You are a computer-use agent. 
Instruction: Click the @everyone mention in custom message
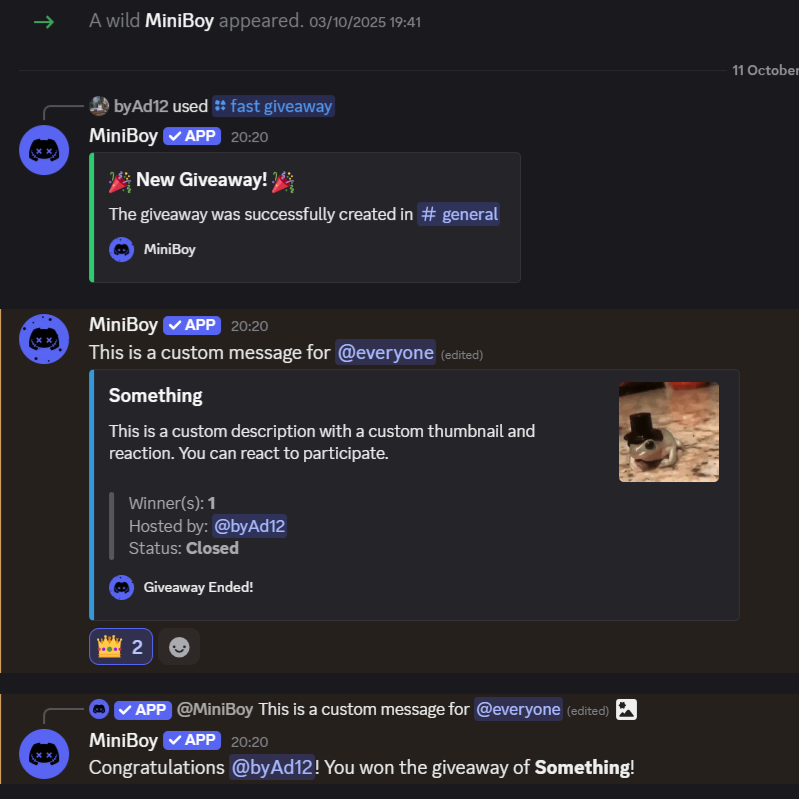pyautogui.click(x=385, y=352)
